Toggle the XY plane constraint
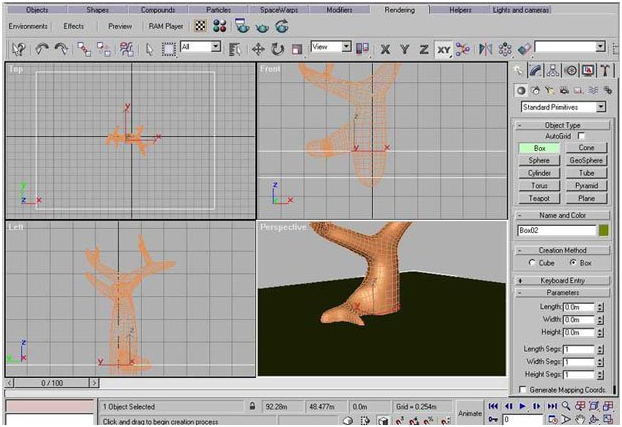This screenshot has height=427, width=622. pyautogui.click(x=443, y=50)
